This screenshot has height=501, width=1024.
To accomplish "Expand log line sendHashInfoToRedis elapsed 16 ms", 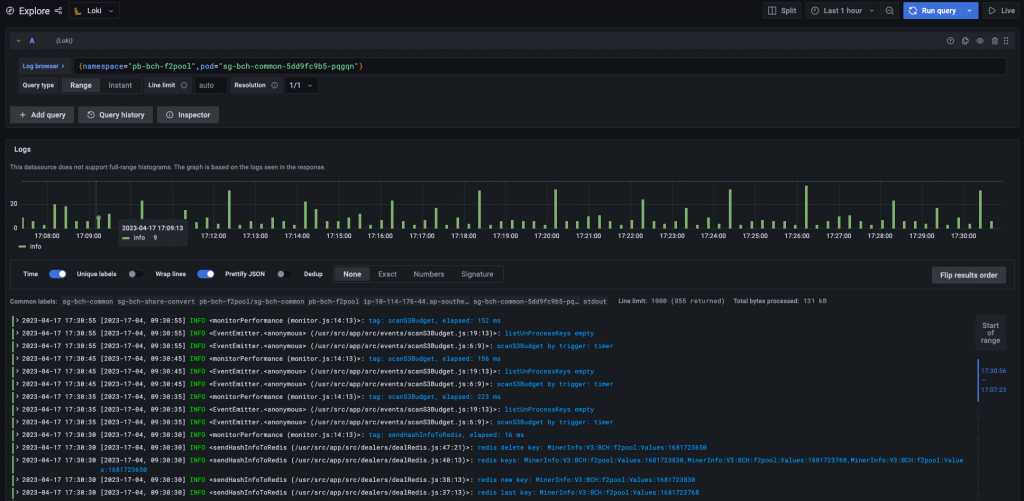I will pos(17,434).
